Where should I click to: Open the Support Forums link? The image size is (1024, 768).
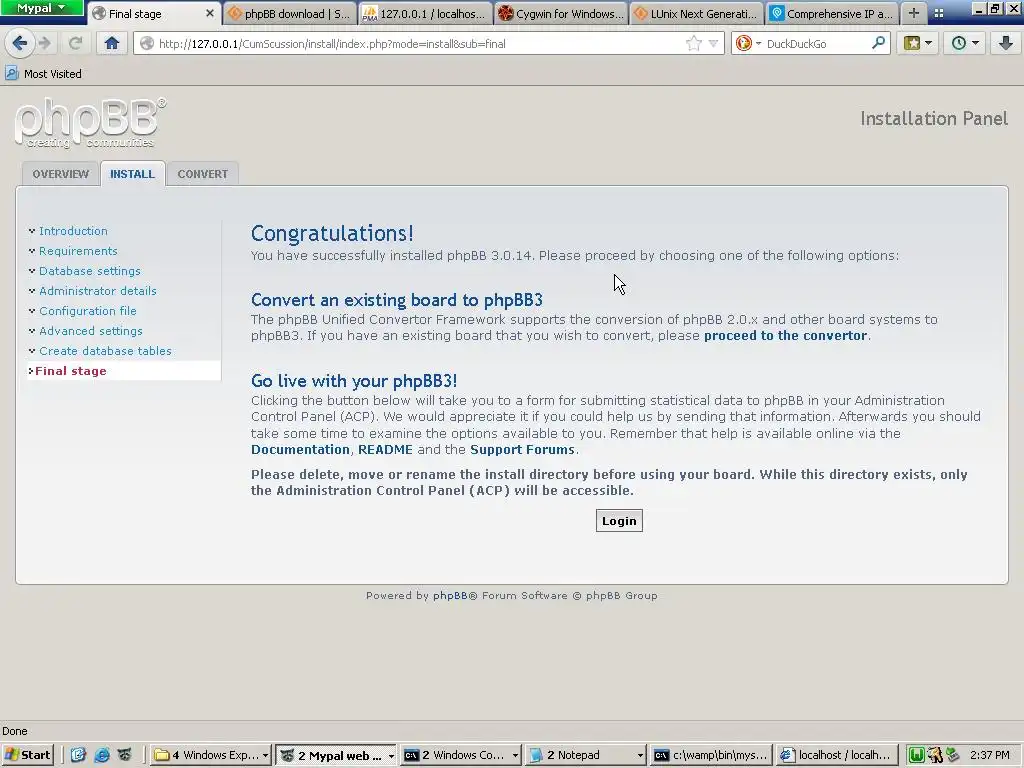[522, 449]
